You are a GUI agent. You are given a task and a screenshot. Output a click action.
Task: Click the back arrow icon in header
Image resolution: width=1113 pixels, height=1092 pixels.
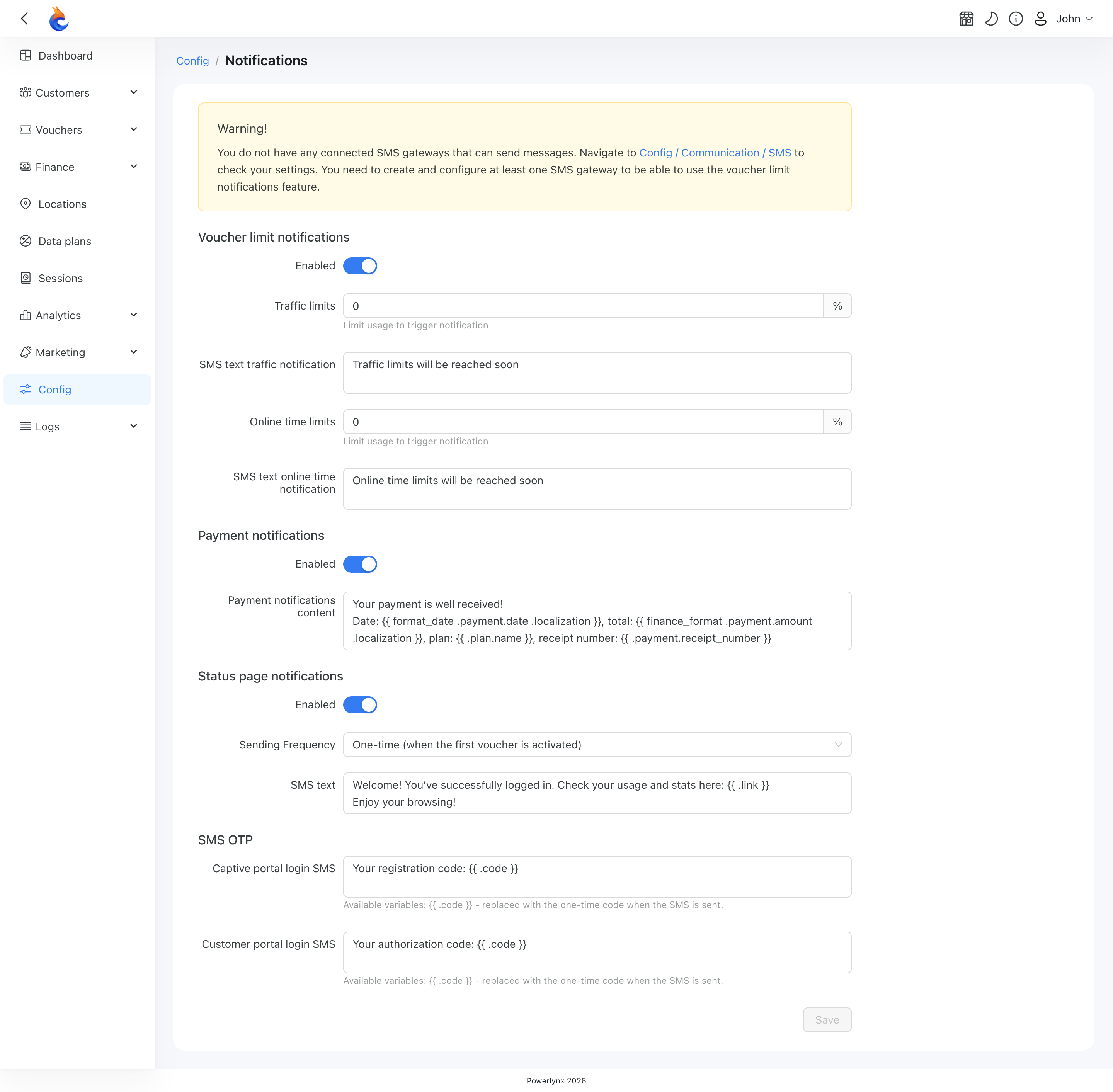(x=24, y=19)
